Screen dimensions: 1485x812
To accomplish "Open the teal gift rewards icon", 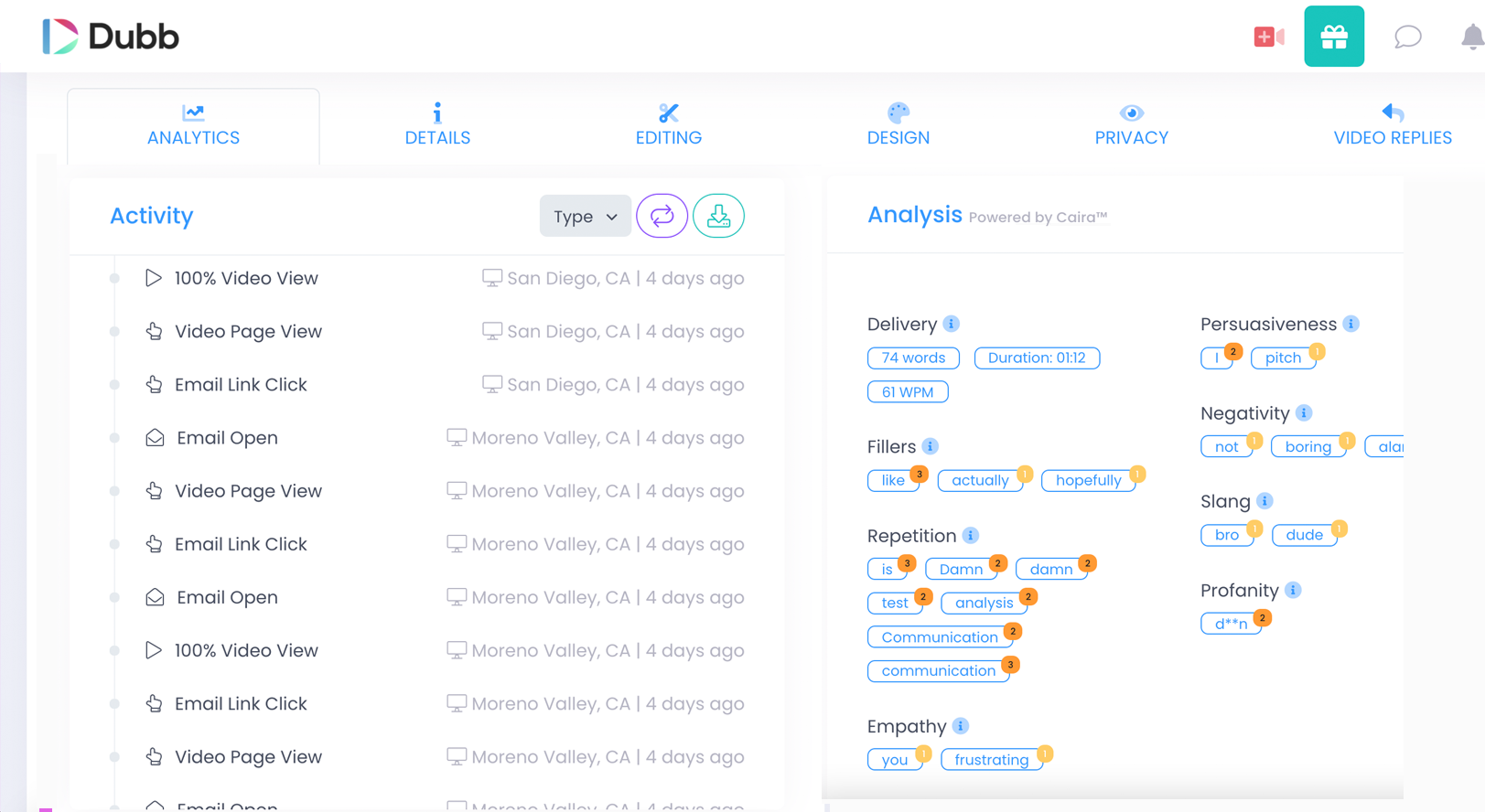I will tap(1334, 36).
